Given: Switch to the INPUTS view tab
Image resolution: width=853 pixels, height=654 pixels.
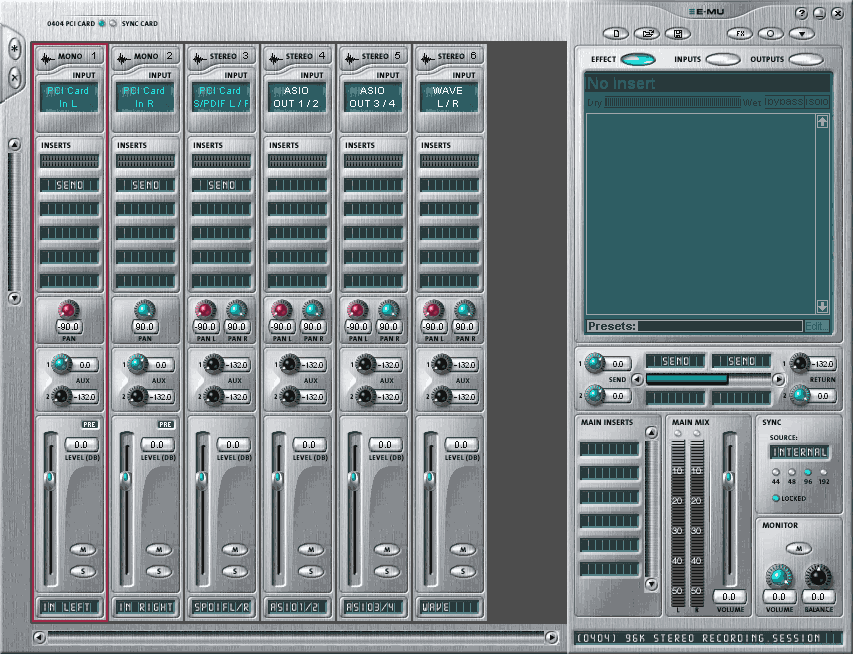Looking at the screenshot, I should [723, 59].
